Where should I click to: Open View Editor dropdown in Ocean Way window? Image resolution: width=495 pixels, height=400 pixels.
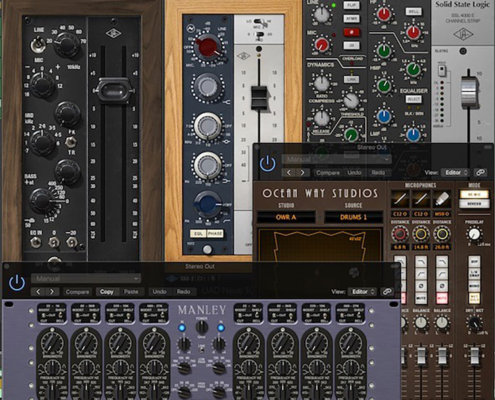pyautogui.click(x=456, y=173)
